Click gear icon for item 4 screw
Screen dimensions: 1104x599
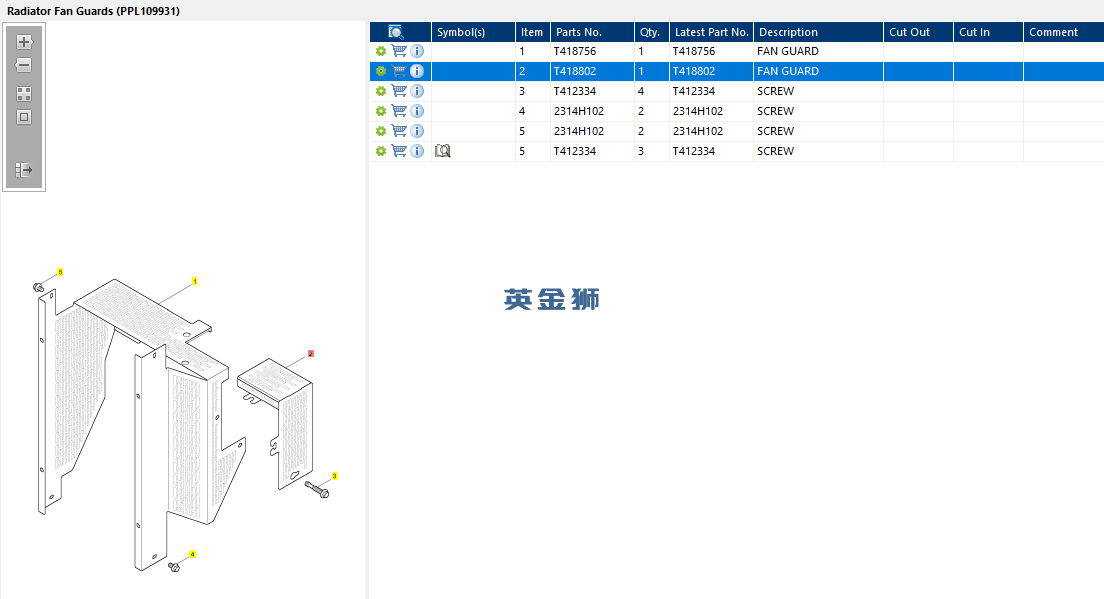pyautogui.click(x=381, y=111)
